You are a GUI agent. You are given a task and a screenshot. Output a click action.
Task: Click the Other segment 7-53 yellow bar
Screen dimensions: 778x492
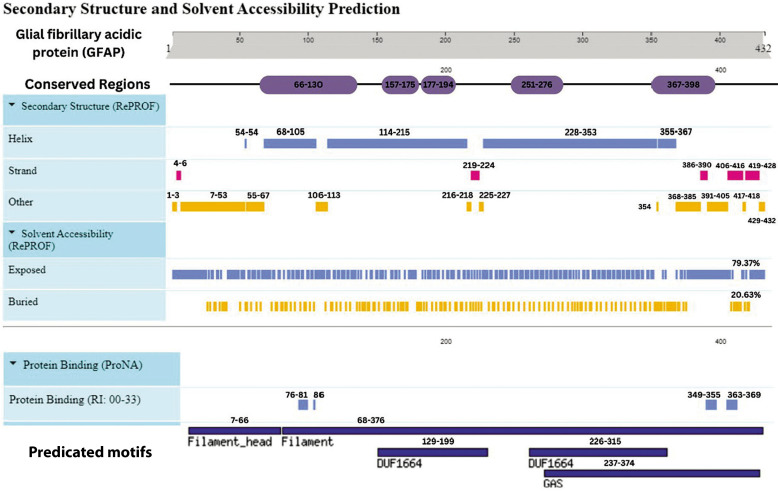coord(213,207)
